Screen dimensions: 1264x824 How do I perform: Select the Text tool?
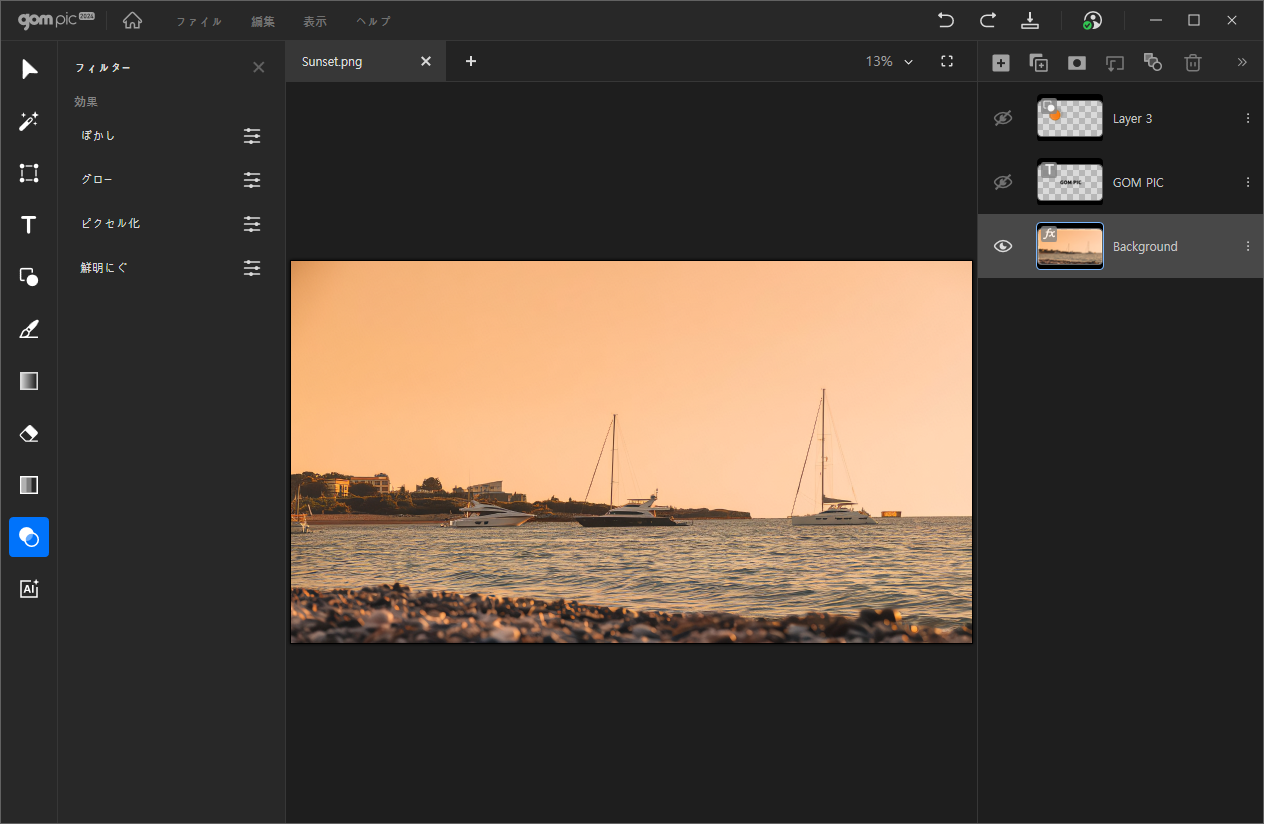pos(29,225)
